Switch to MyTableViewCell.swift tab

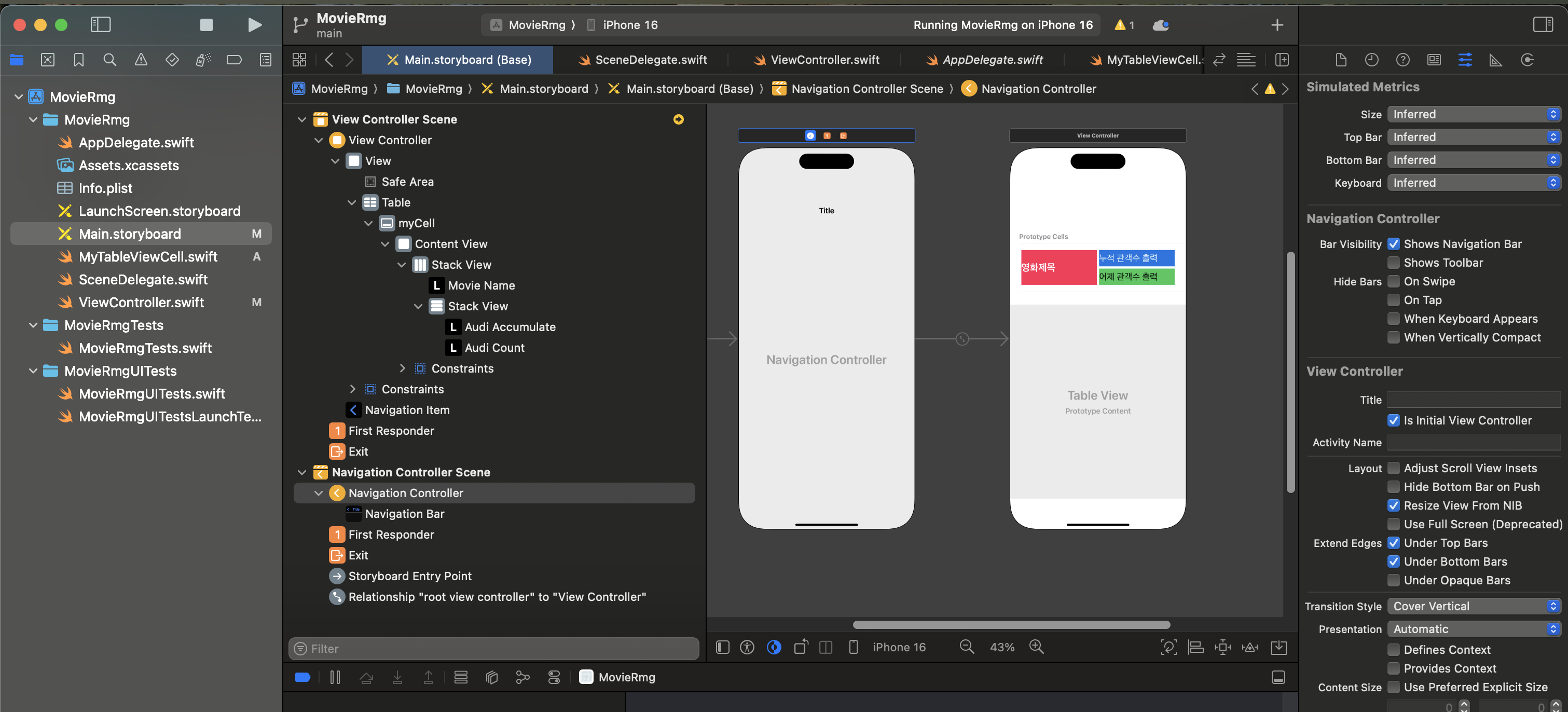tap(1146, 60)
